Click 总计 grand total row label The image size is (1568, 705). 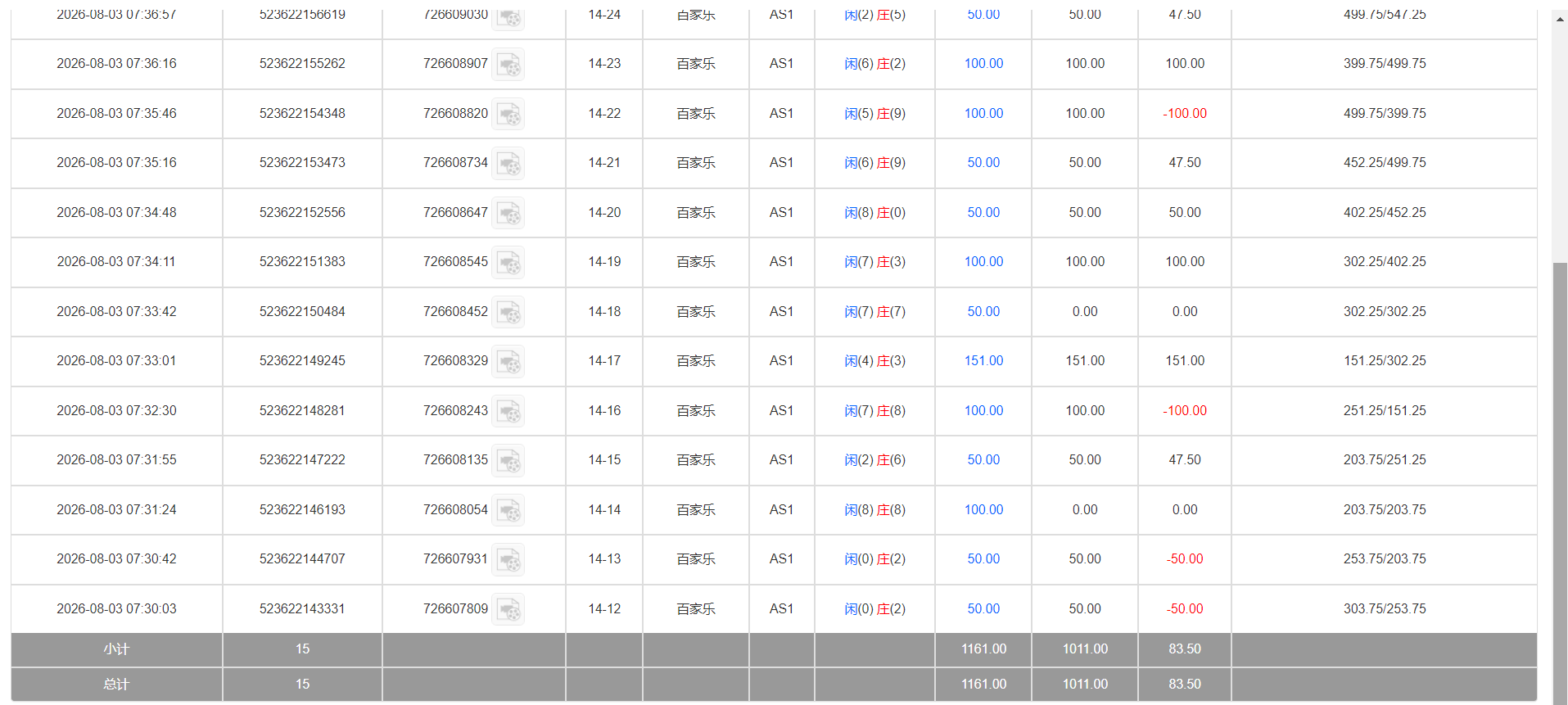pyautogui.click(x=116, y=685)
